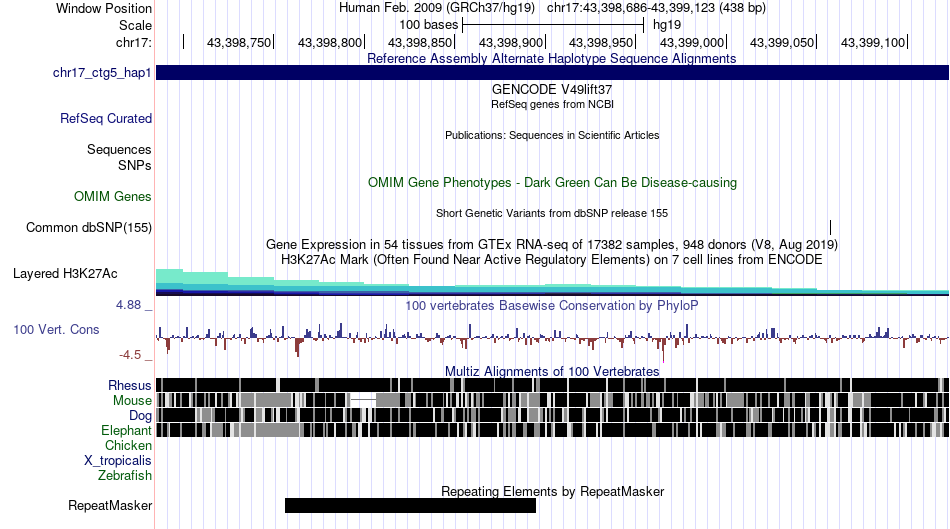Click the 43,398,750 ruler position

click(x=239, y=42)
